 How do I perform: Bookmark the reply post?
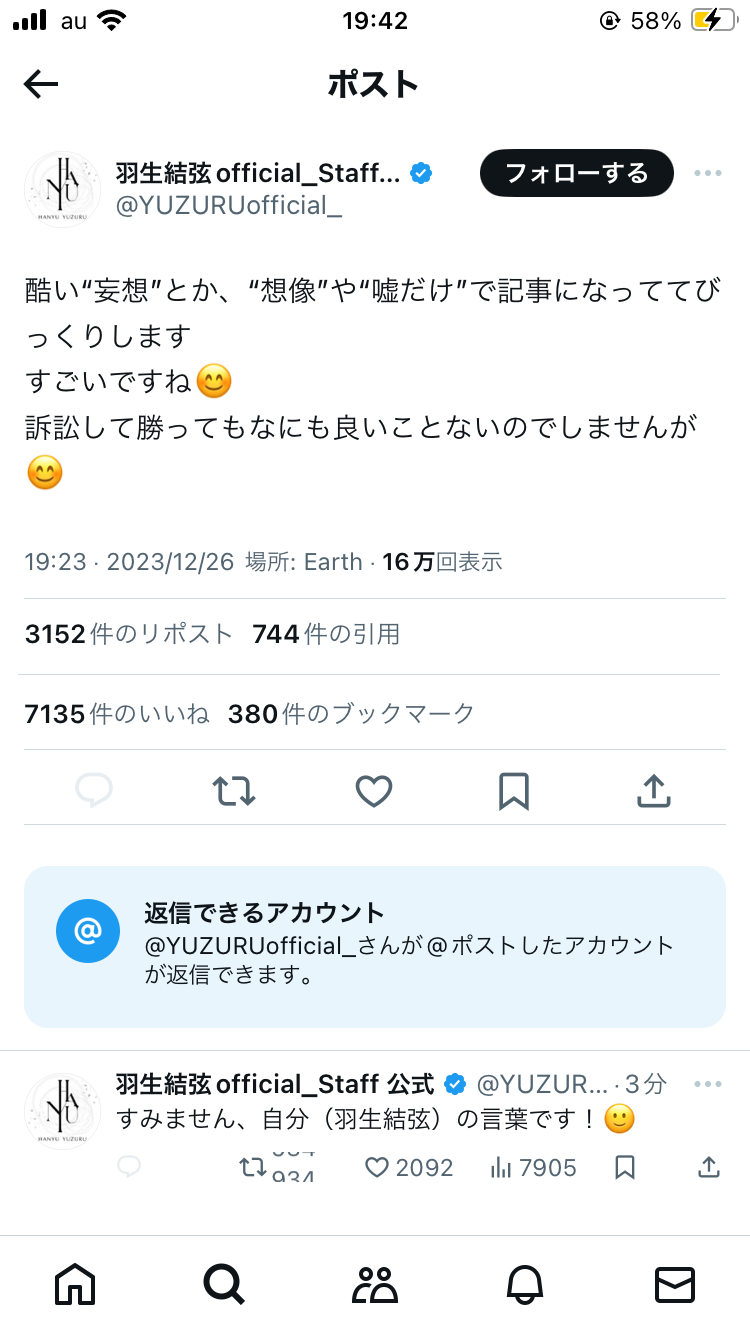point(625,1167)
